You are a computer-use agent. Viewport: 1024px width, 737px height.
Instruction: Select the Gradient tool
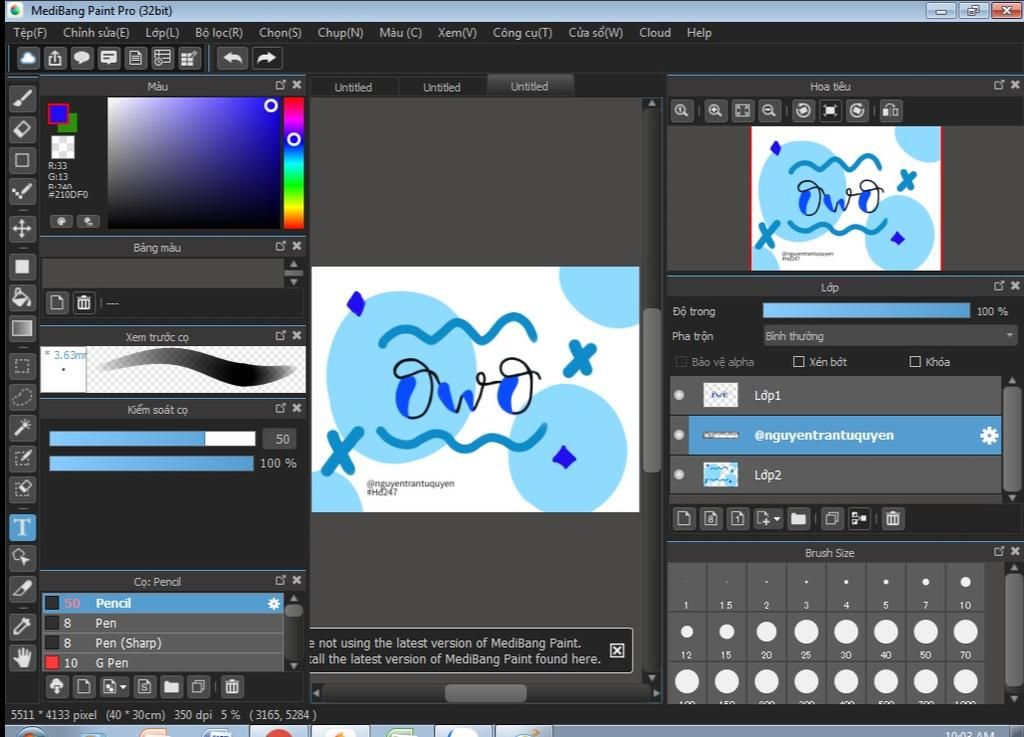point(22,328)
